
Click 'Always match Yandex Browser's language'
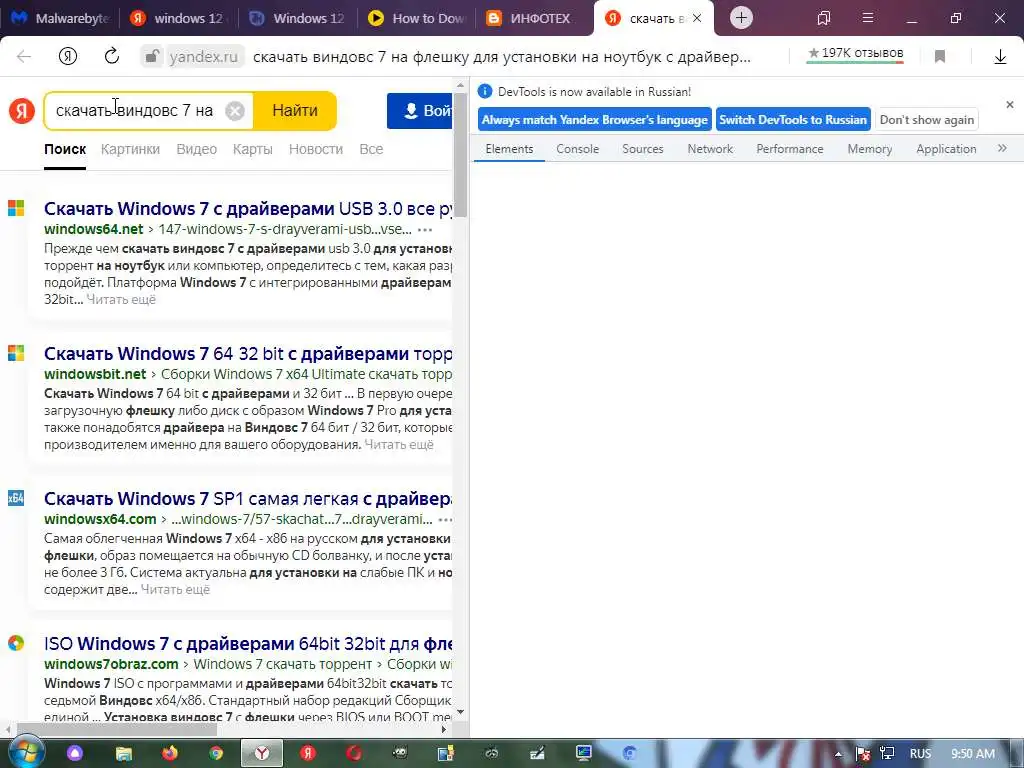point(595,120)
